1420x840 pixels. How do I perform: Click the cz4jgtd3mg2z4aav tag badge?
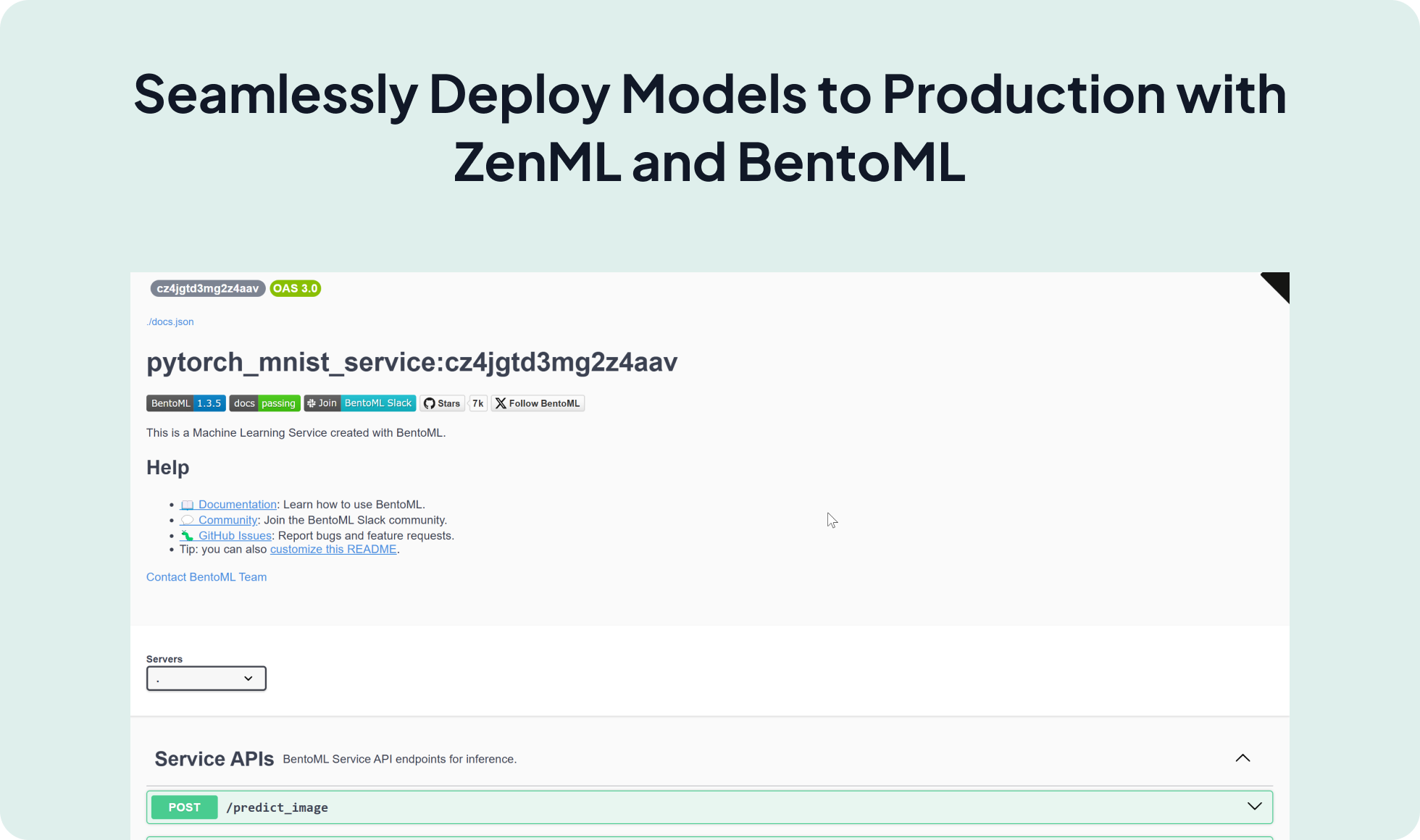(x=207, y=288)
